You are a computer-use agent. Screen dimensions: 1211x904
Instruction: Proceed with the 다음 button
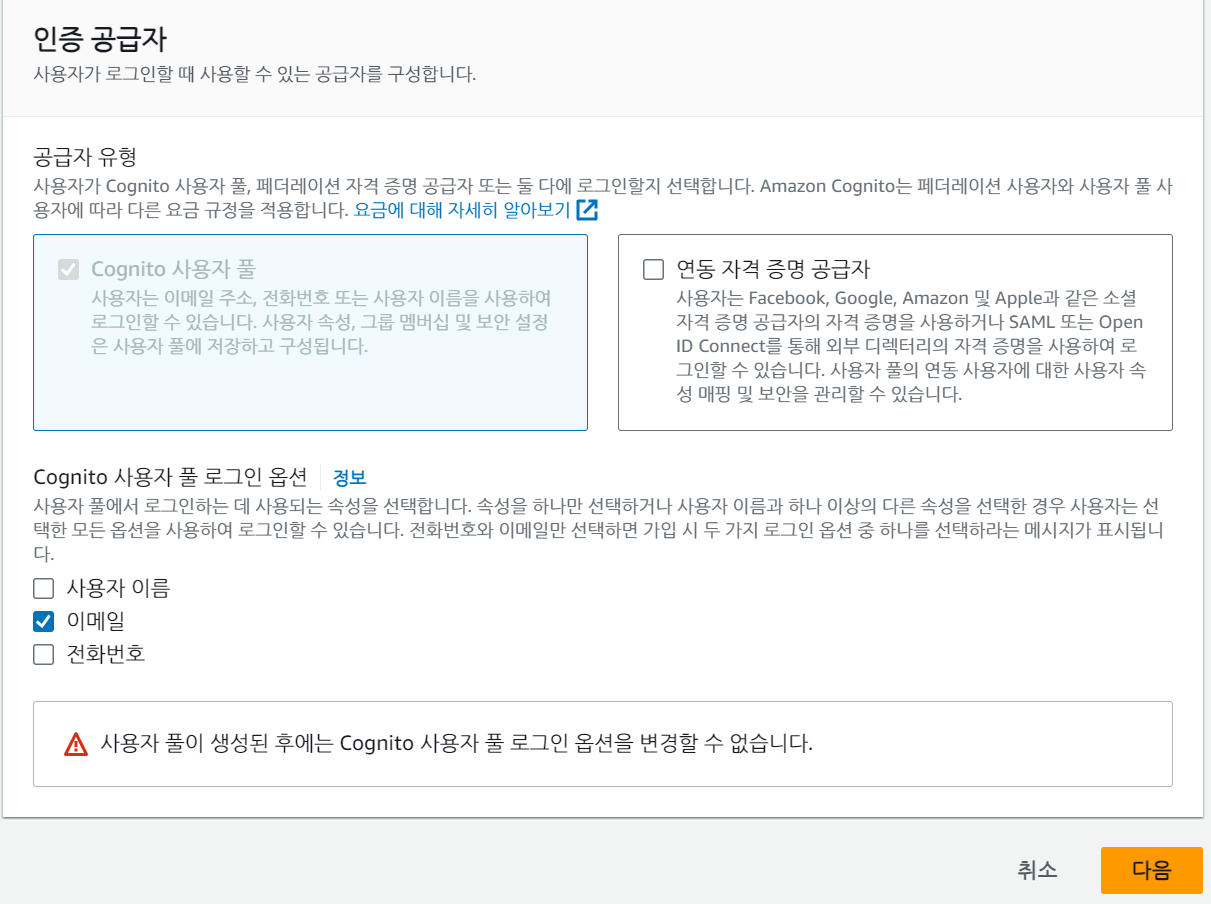click(x=1151, y=870)
